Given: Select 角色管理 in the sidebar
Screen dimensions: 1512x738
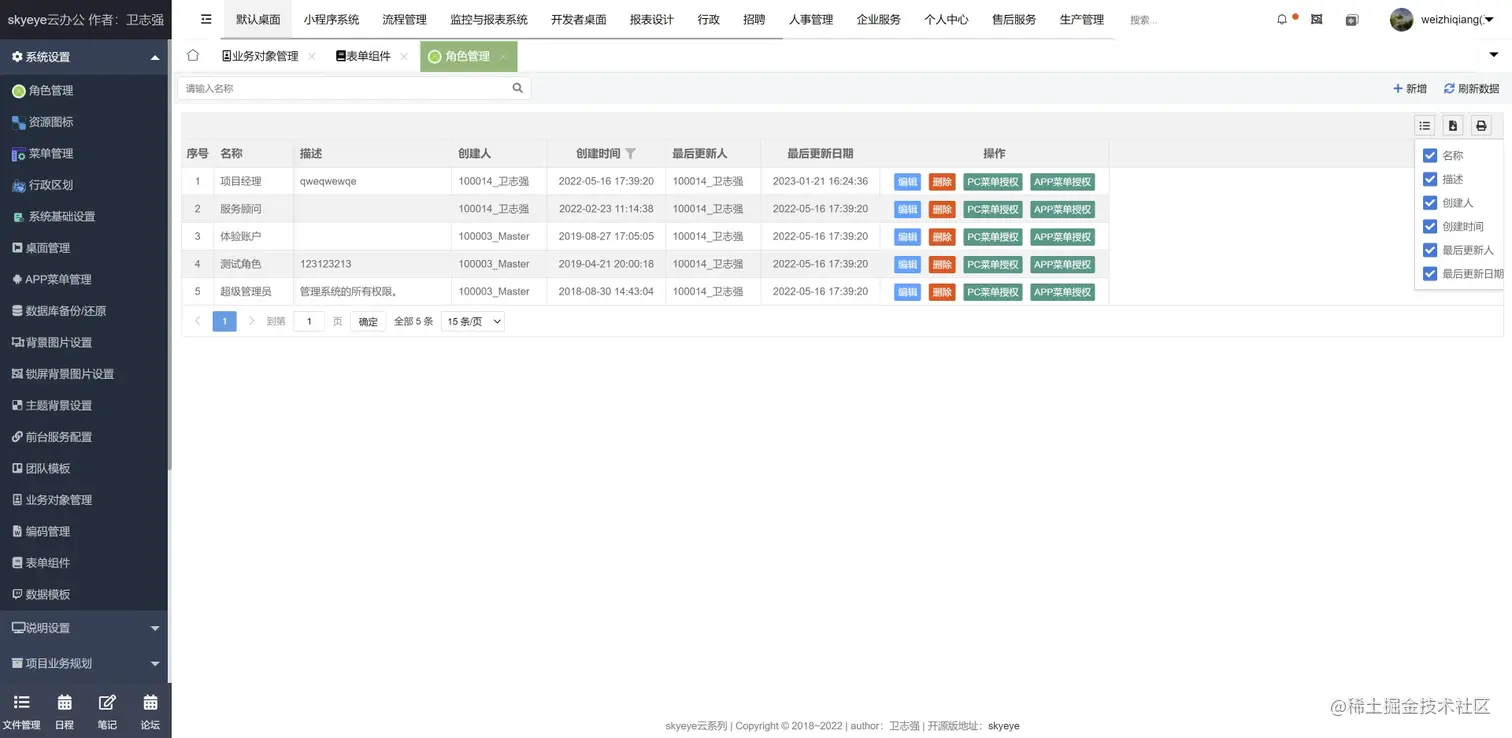Looking at the screenshot, I should point(85,90).
